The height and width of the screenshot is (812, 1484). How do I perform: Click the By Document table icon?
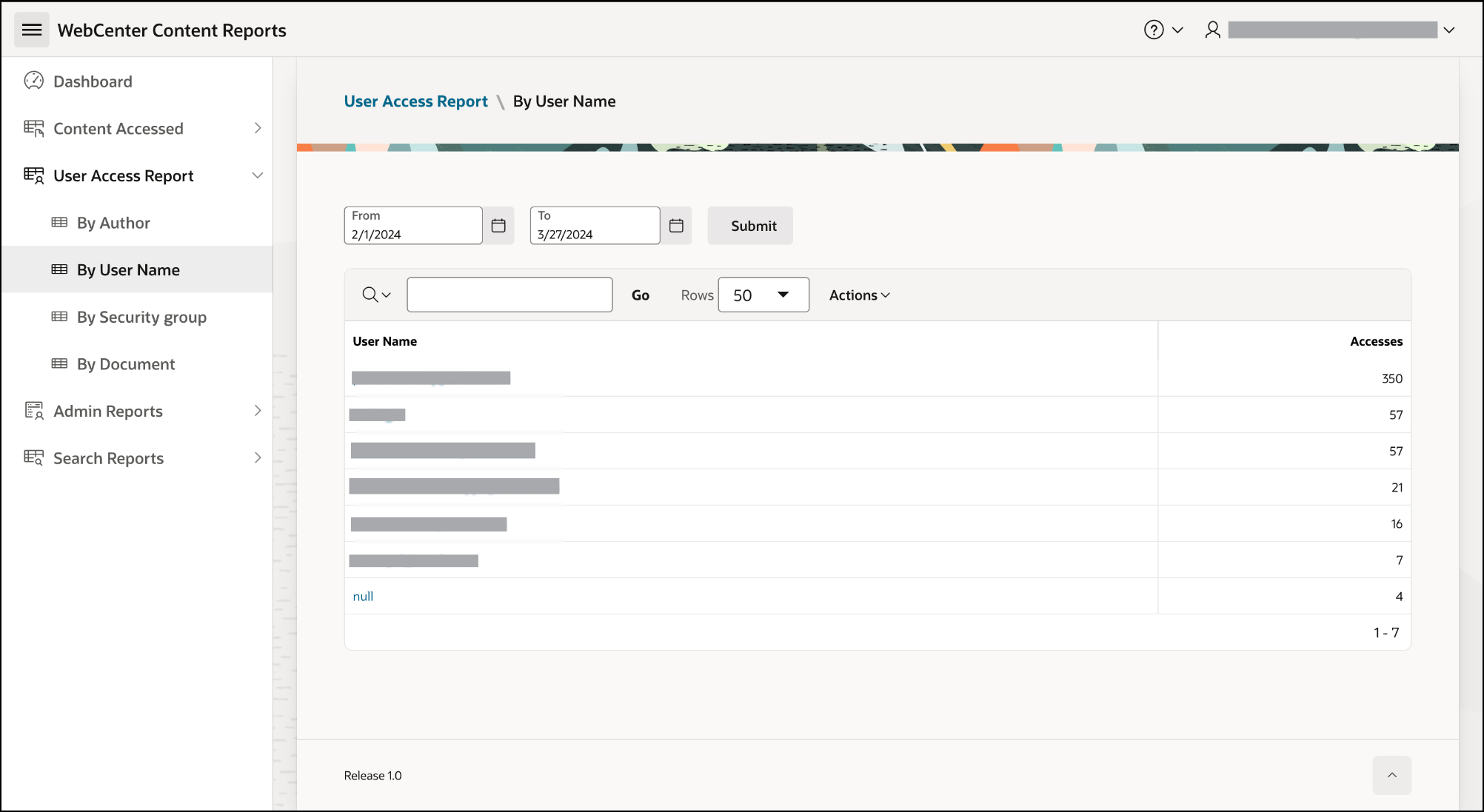pyautogui.click(x=59, y=363)
